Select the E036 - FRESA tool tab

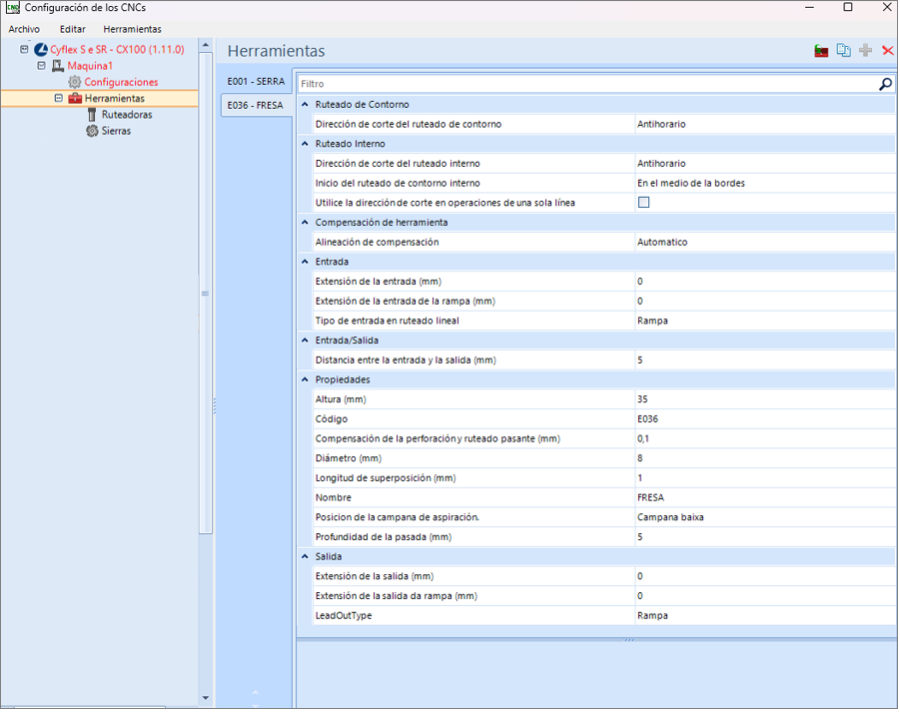coord(256,106)
